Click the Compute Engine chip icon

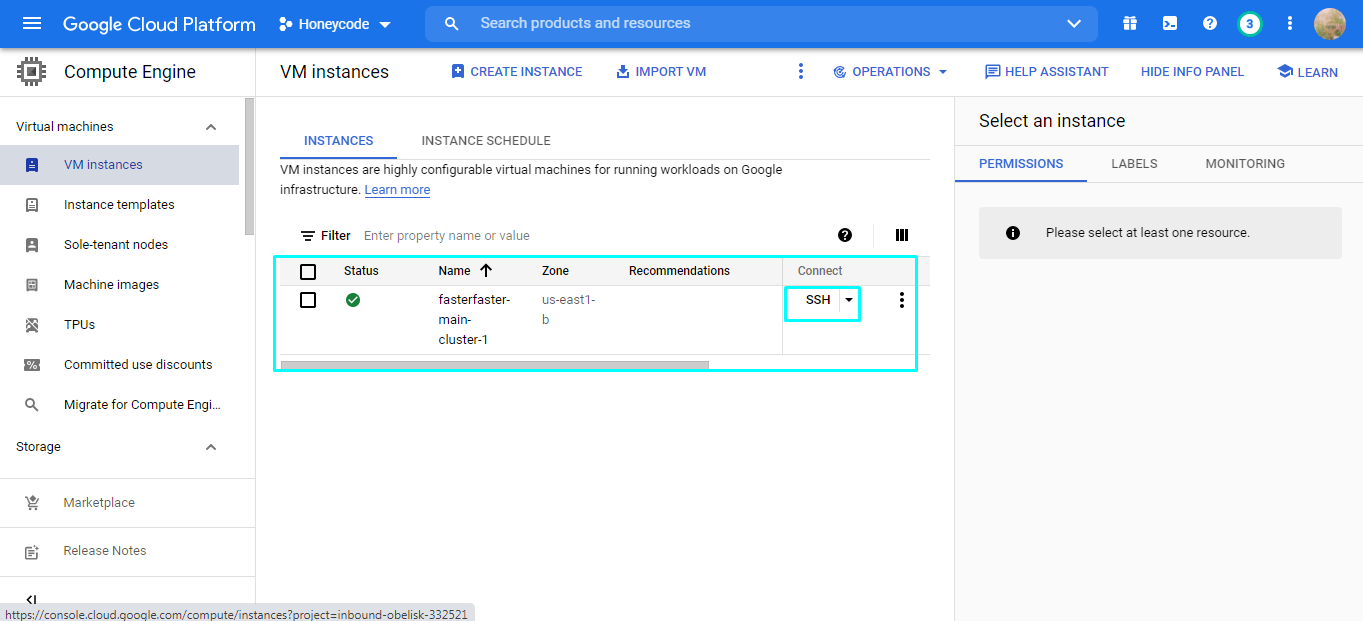[32, 72]
